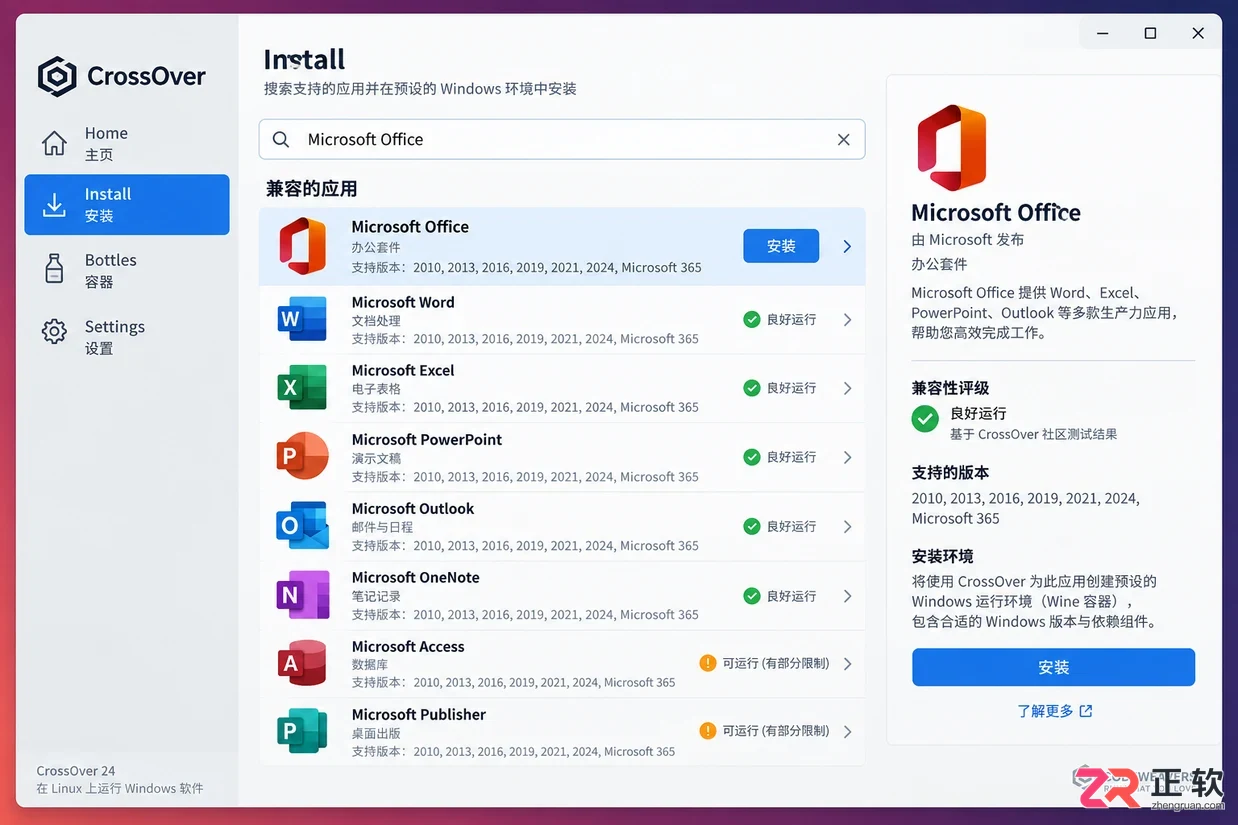Click green checkmark on Microsoft Outlook row
This screenshot has width=1238, height=825.
[752, 526]
